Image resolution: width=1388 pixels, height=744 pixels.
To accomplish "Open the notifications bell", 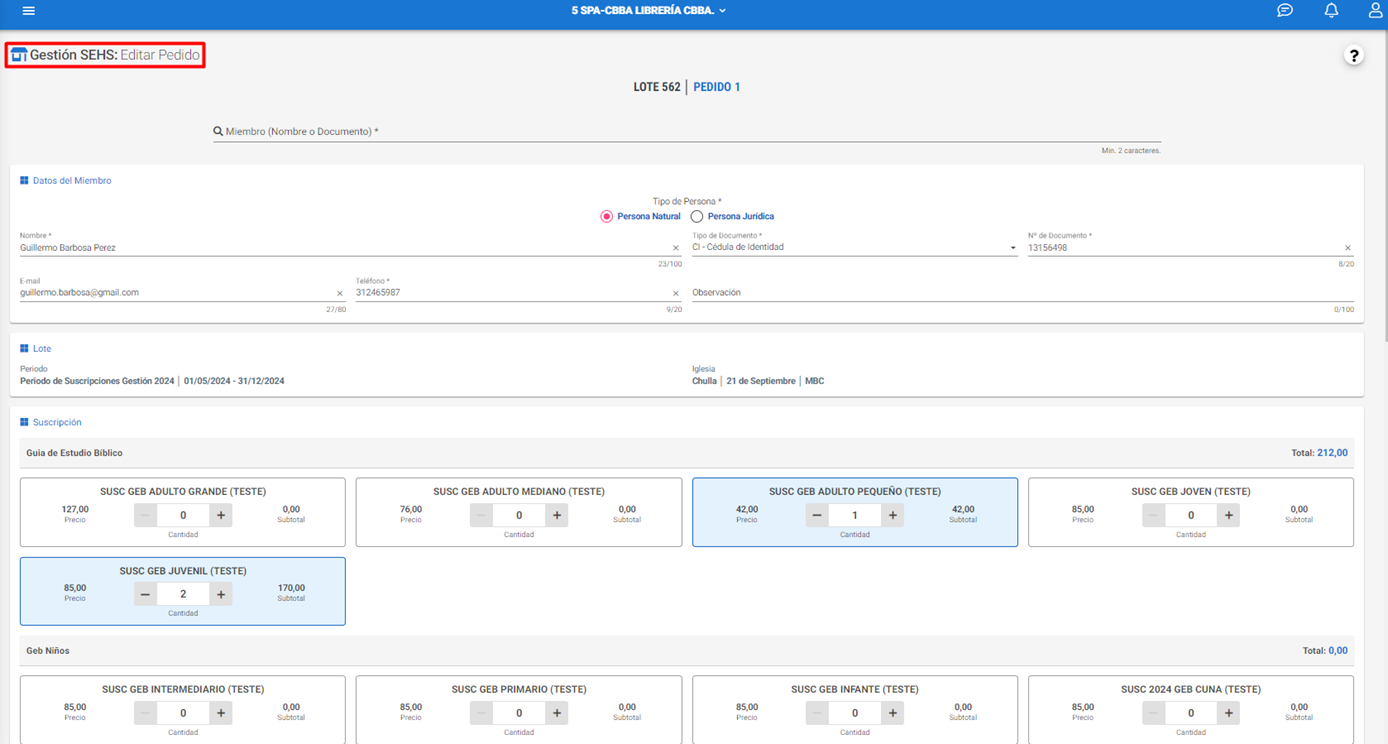I will coord(1331,11).
